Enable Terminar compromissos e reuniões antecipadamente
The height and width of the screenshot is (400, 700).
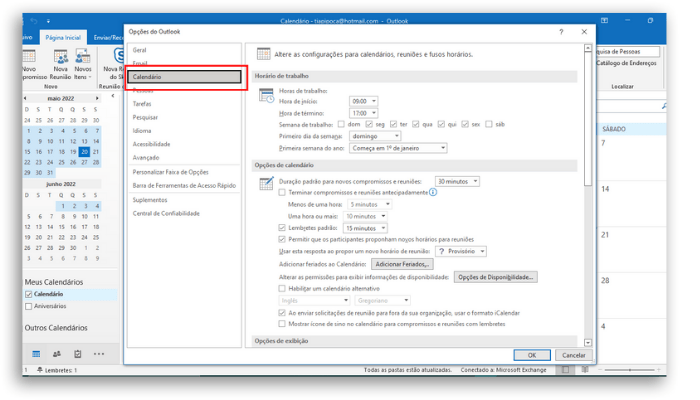point(282,192)
